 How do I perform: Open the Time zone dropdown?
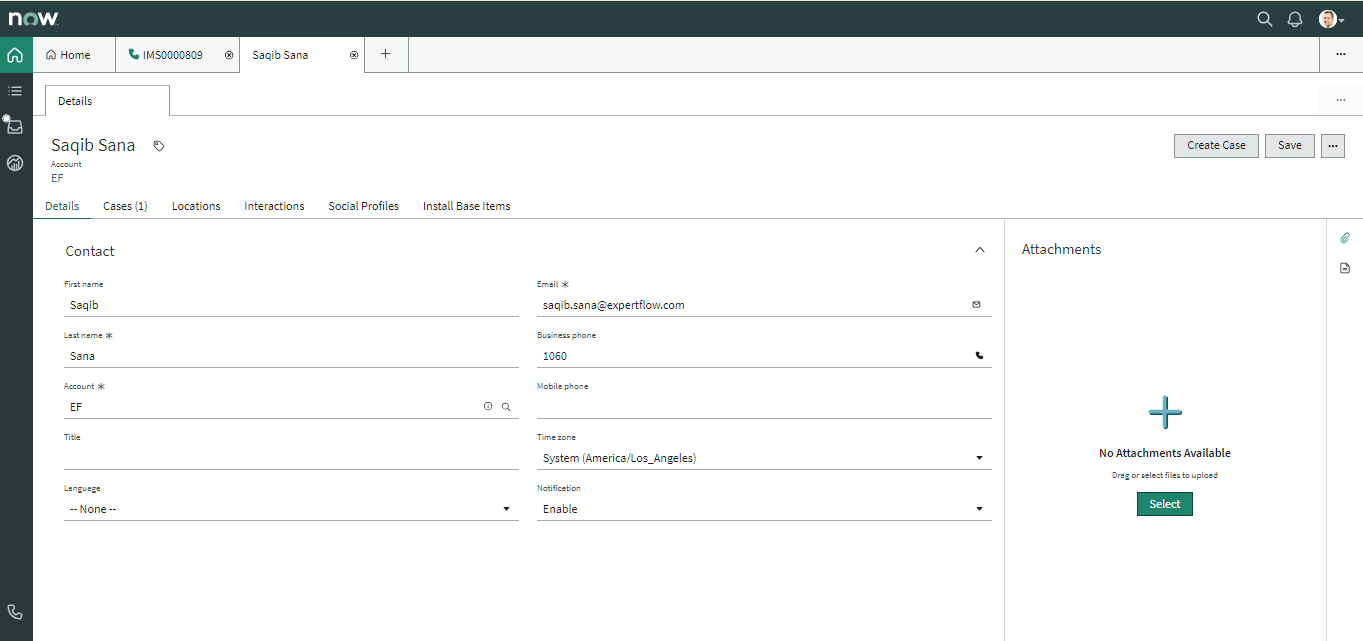coord(763,458)
